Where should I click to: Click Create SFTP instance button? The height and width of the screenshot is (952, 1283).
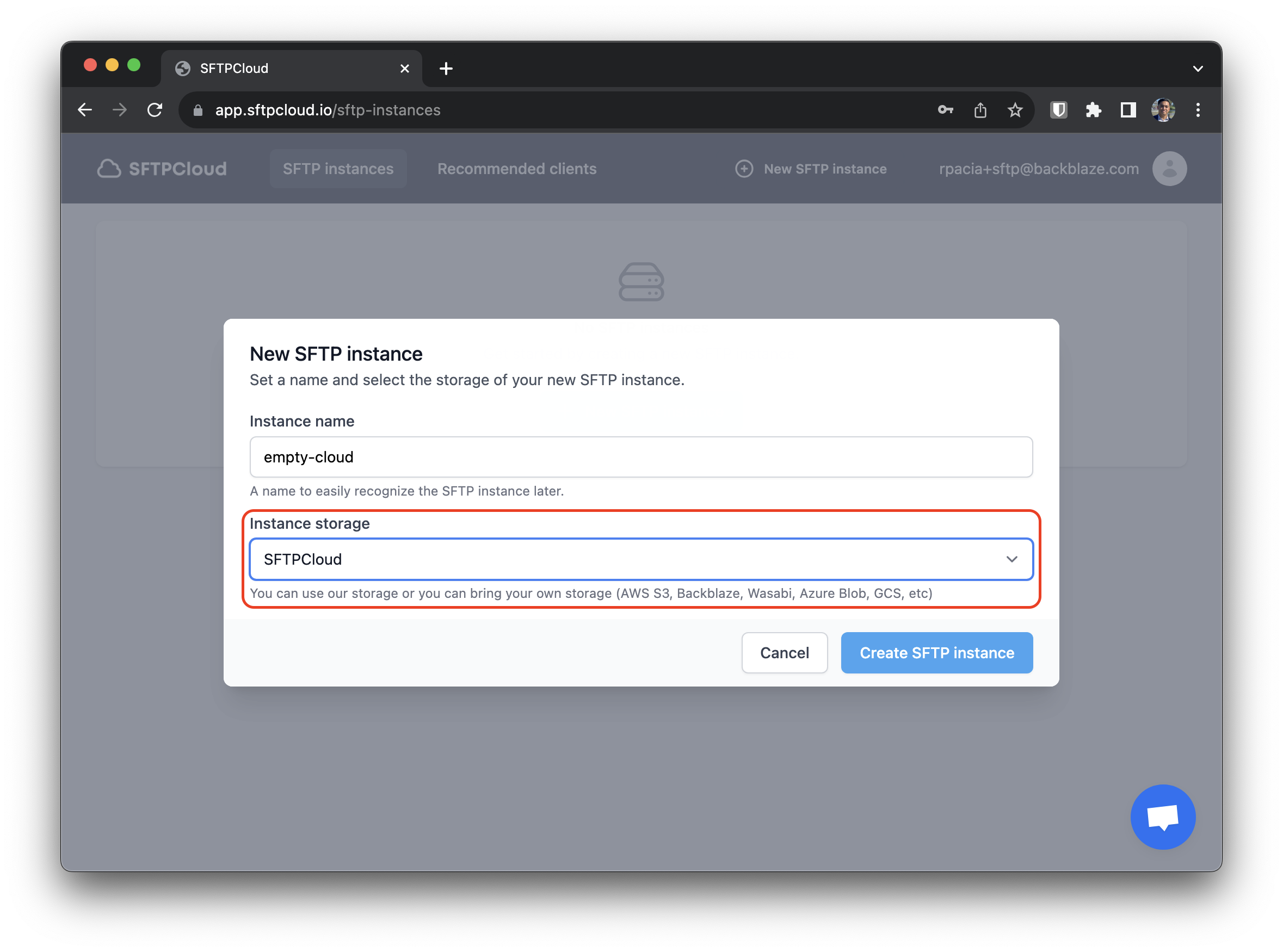point(936,652)
